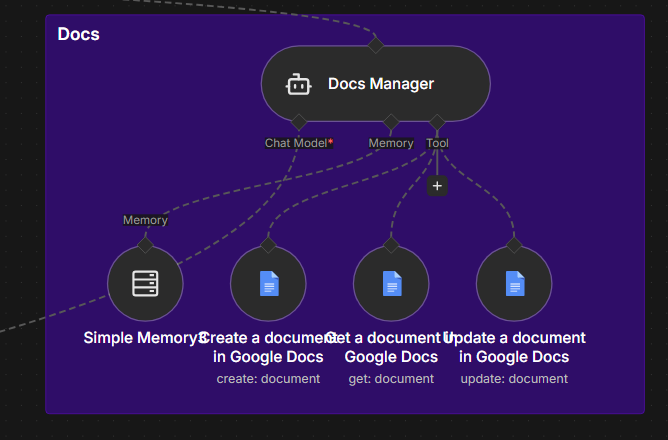Click the 'Memory' label above Simple Memory3
This screenshot has width=668, height=440.
(145, 220)
